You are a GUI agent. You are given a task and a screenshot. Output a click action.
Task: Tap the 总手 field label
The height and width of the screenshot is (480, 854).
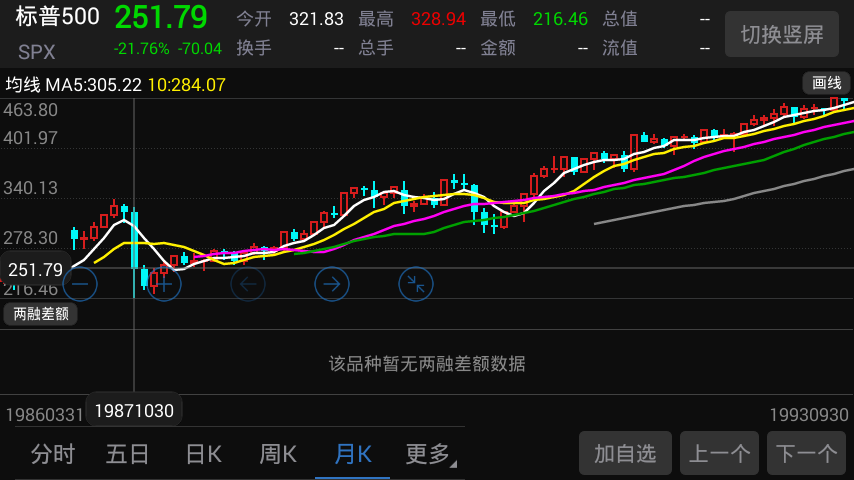376,48
